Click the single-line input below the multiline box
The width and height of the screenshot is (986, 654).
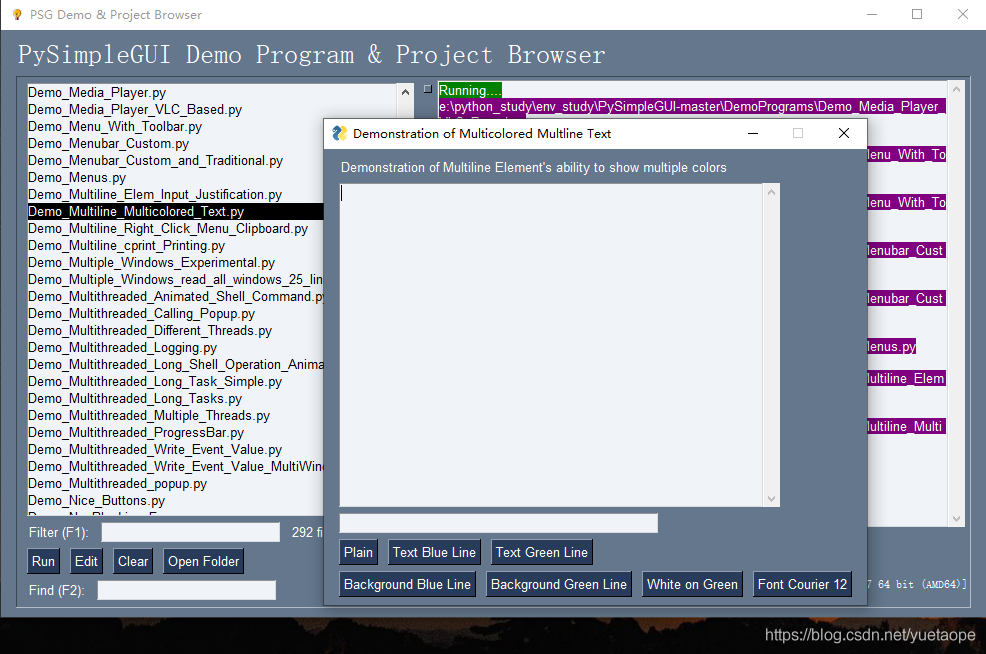click(x=499, y=523)
